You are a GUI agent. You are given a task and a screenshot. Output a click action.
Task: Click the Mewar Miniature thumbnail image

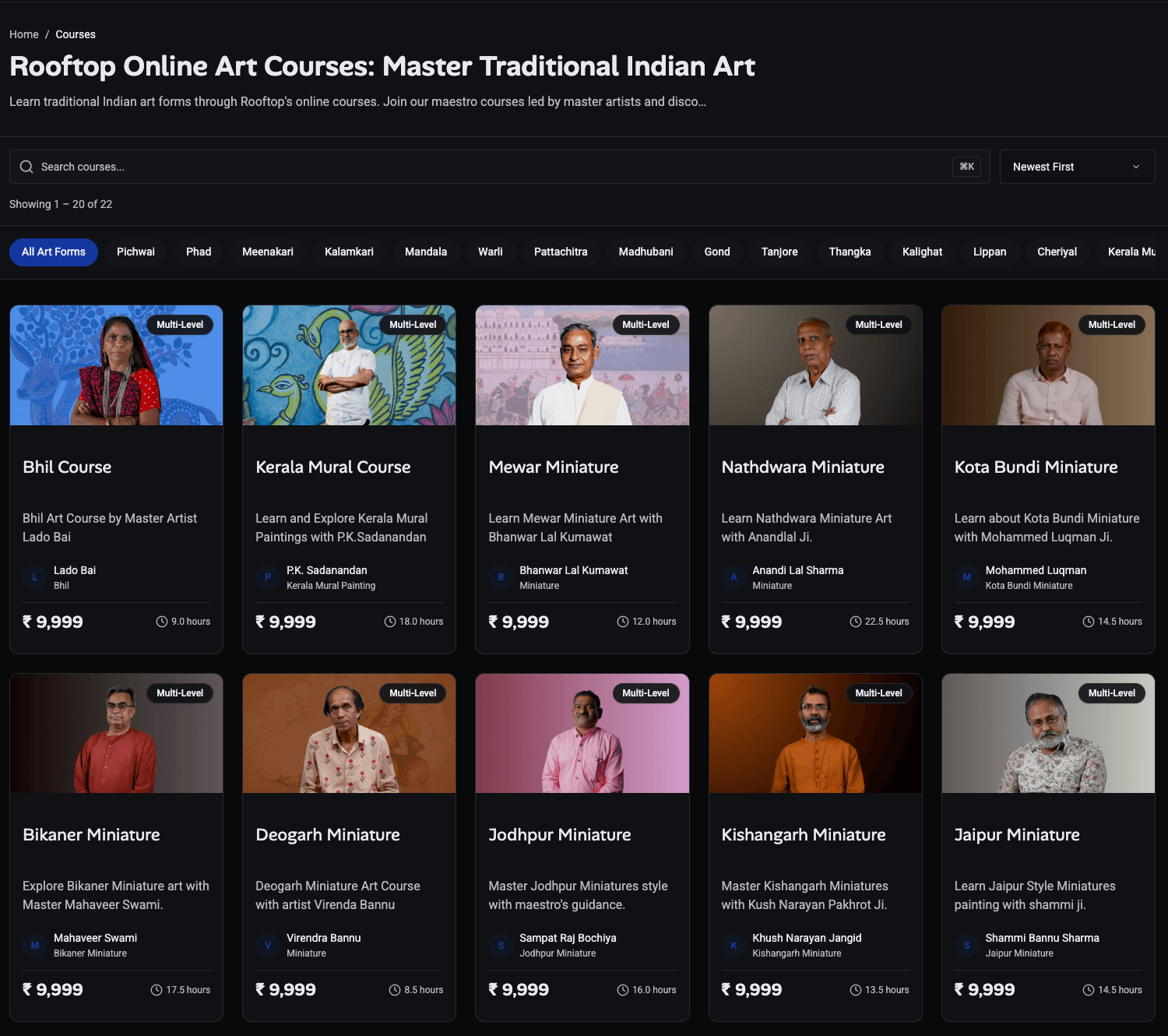tap(582, 365)
